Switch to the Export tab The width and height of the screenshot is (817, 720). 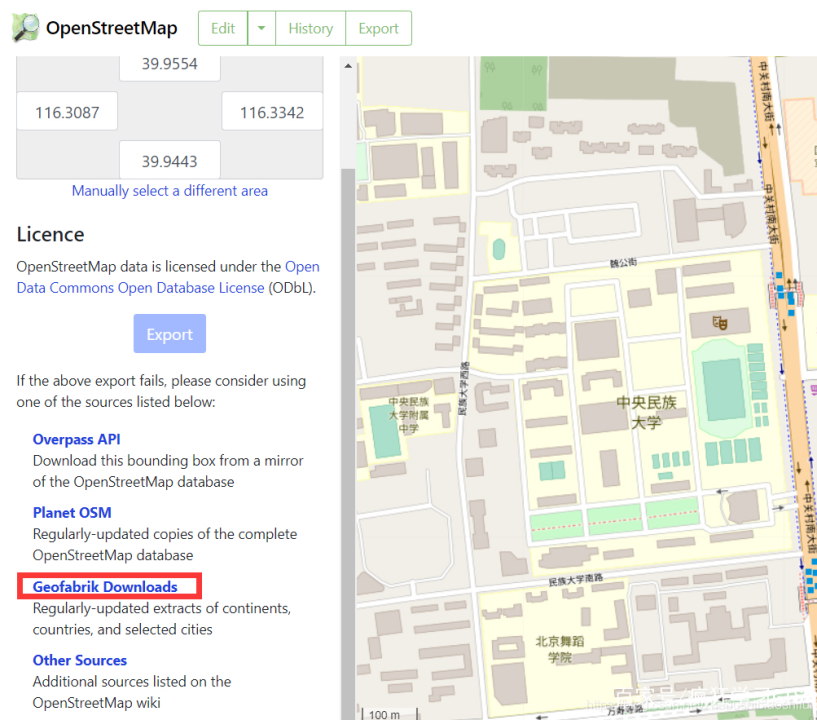(x=378, y=28)
